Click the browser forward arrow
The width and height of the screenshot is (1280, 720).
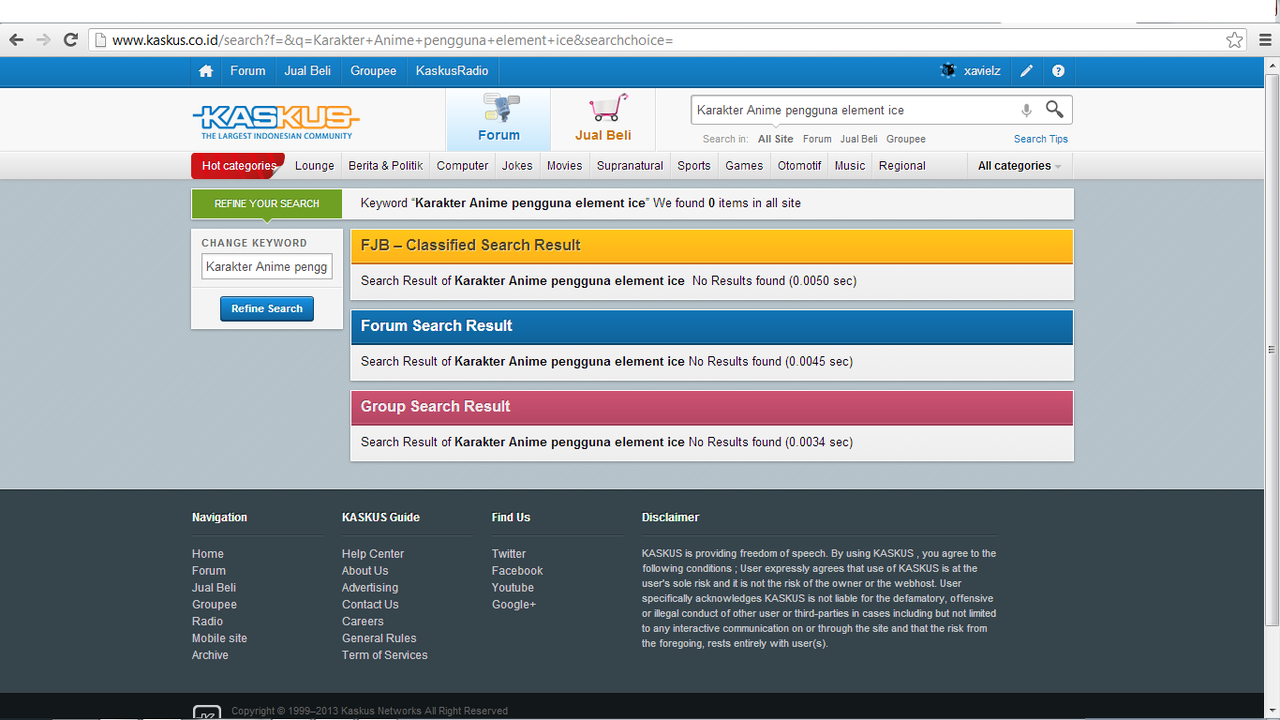pos(43,40)
